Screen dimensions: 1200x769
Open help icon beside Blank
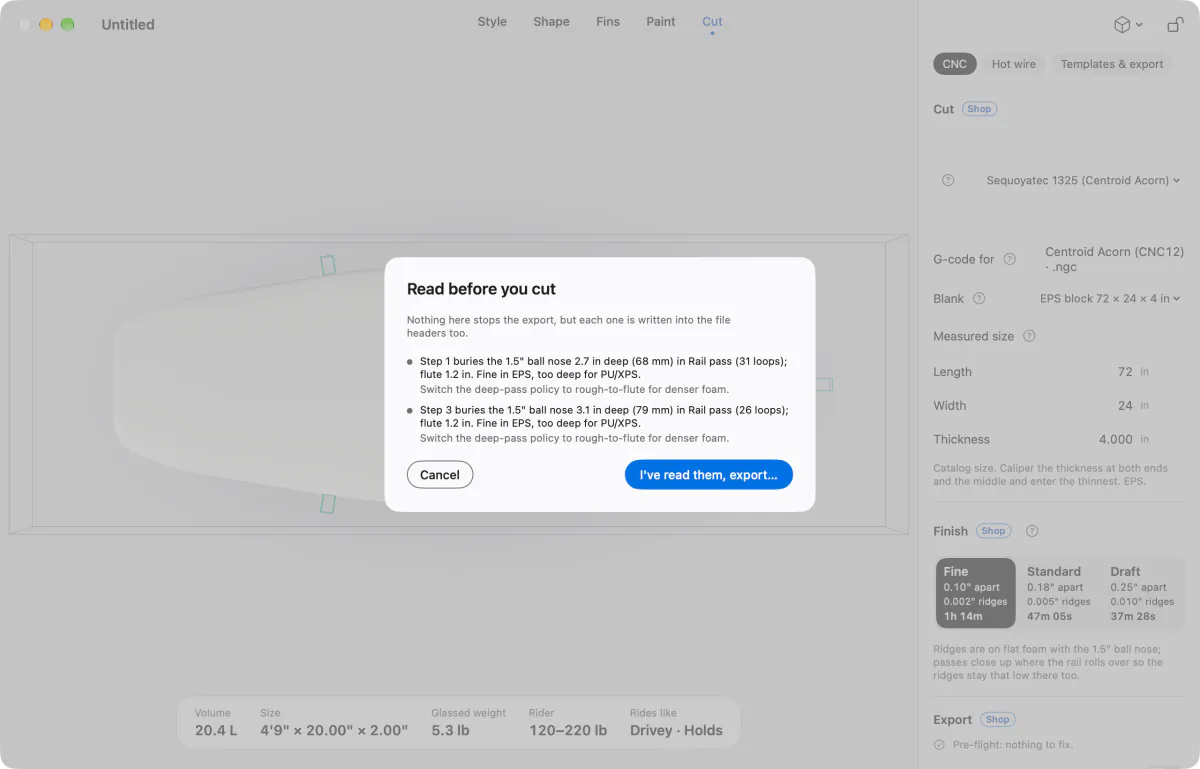[979, 298]
